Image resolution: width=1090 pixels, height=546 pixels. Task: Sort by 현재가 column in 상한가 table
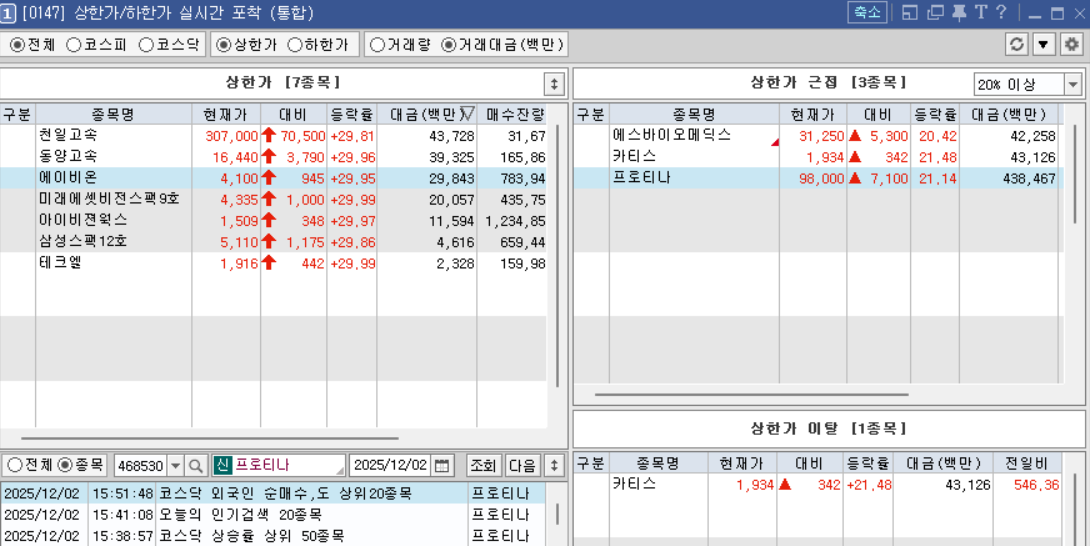(x=226, y=114)
